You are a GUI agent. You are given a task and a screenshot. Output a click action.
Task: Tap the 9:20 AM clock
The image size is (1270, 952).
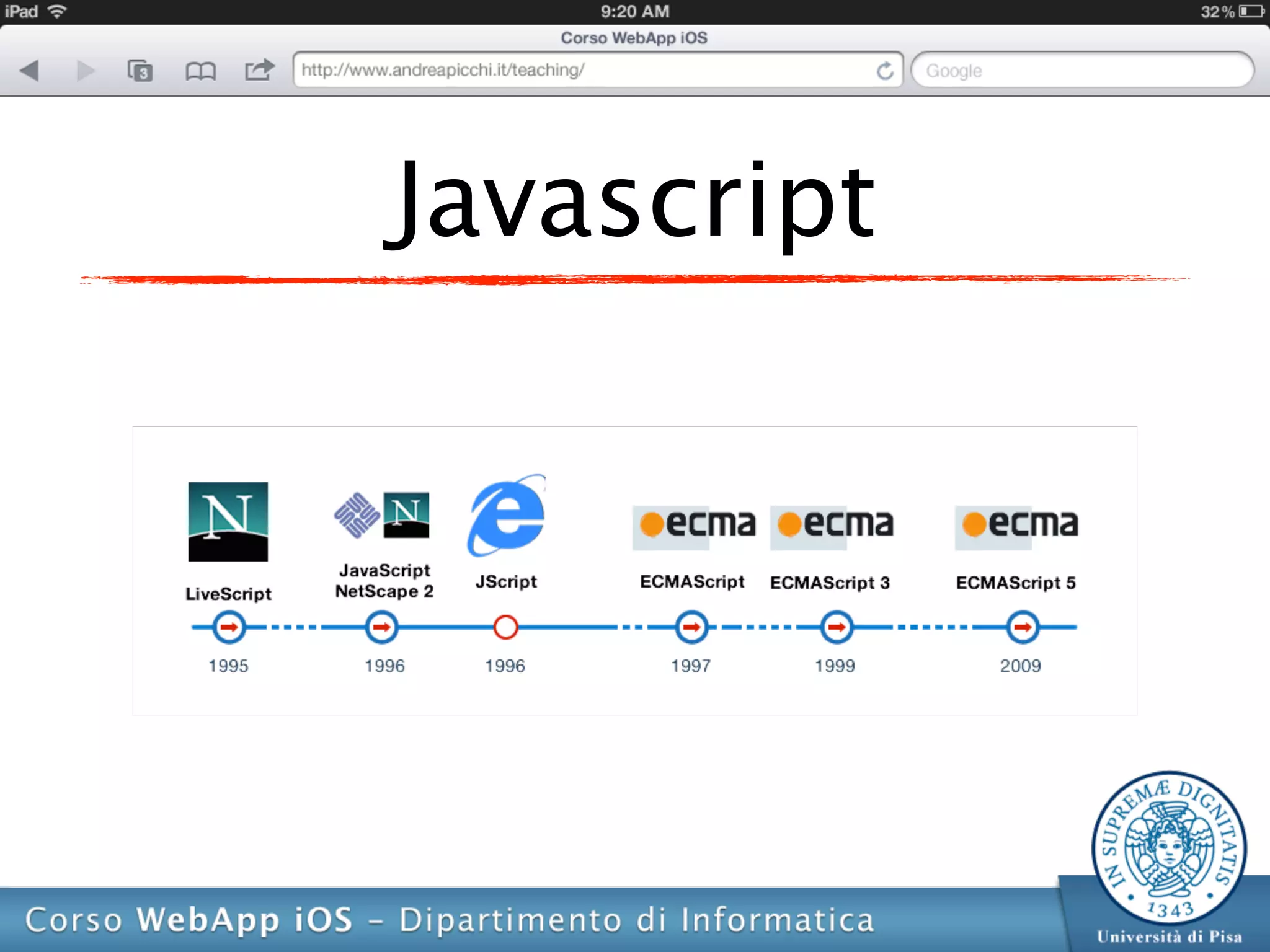click(635, 11)
